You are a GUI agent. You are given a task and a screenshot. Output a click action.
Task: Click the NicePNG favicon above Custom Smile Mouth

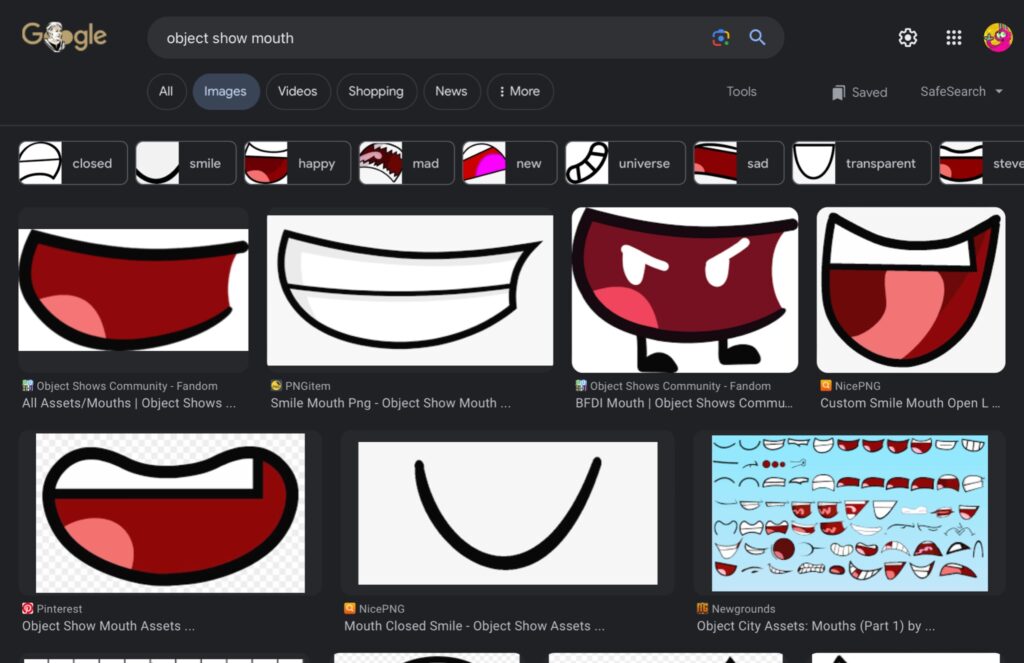pyautogui.click(x=825, y=385)
